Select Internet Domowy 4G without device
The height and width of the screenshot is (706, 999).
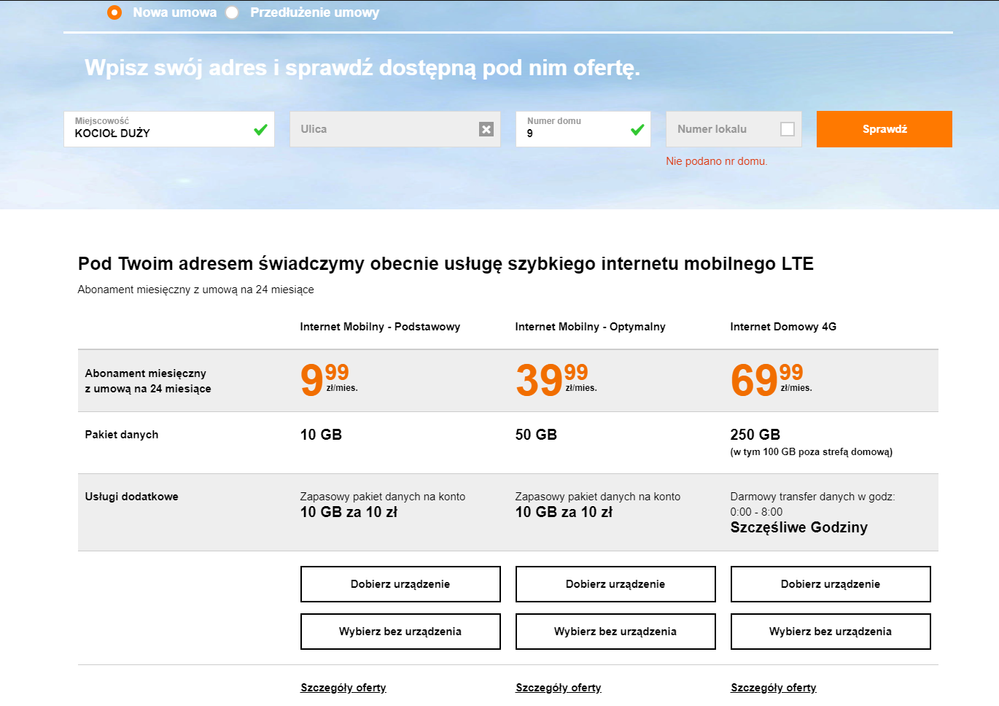point(830,631)
